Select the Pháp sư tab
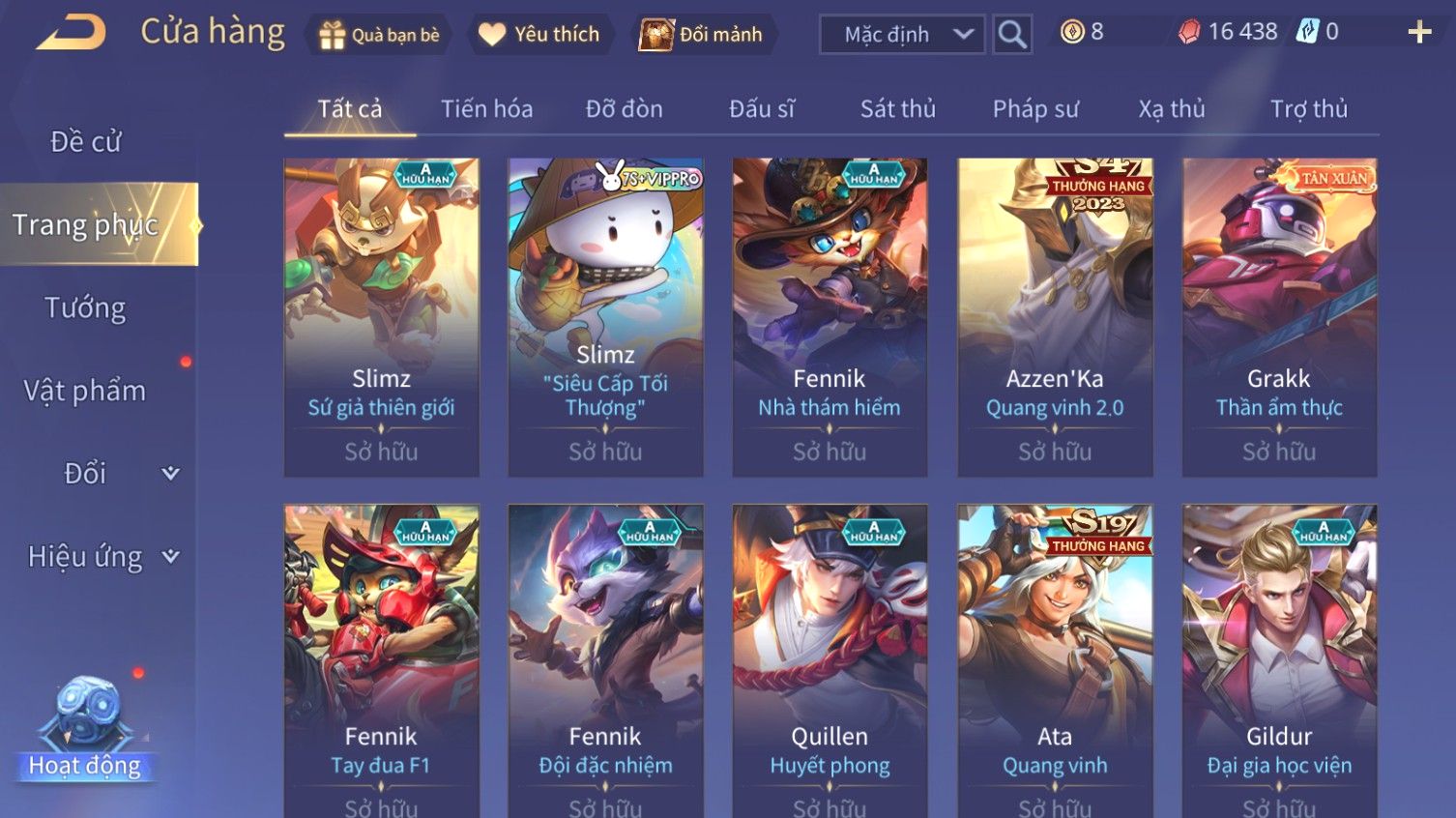 point(1035,108)
